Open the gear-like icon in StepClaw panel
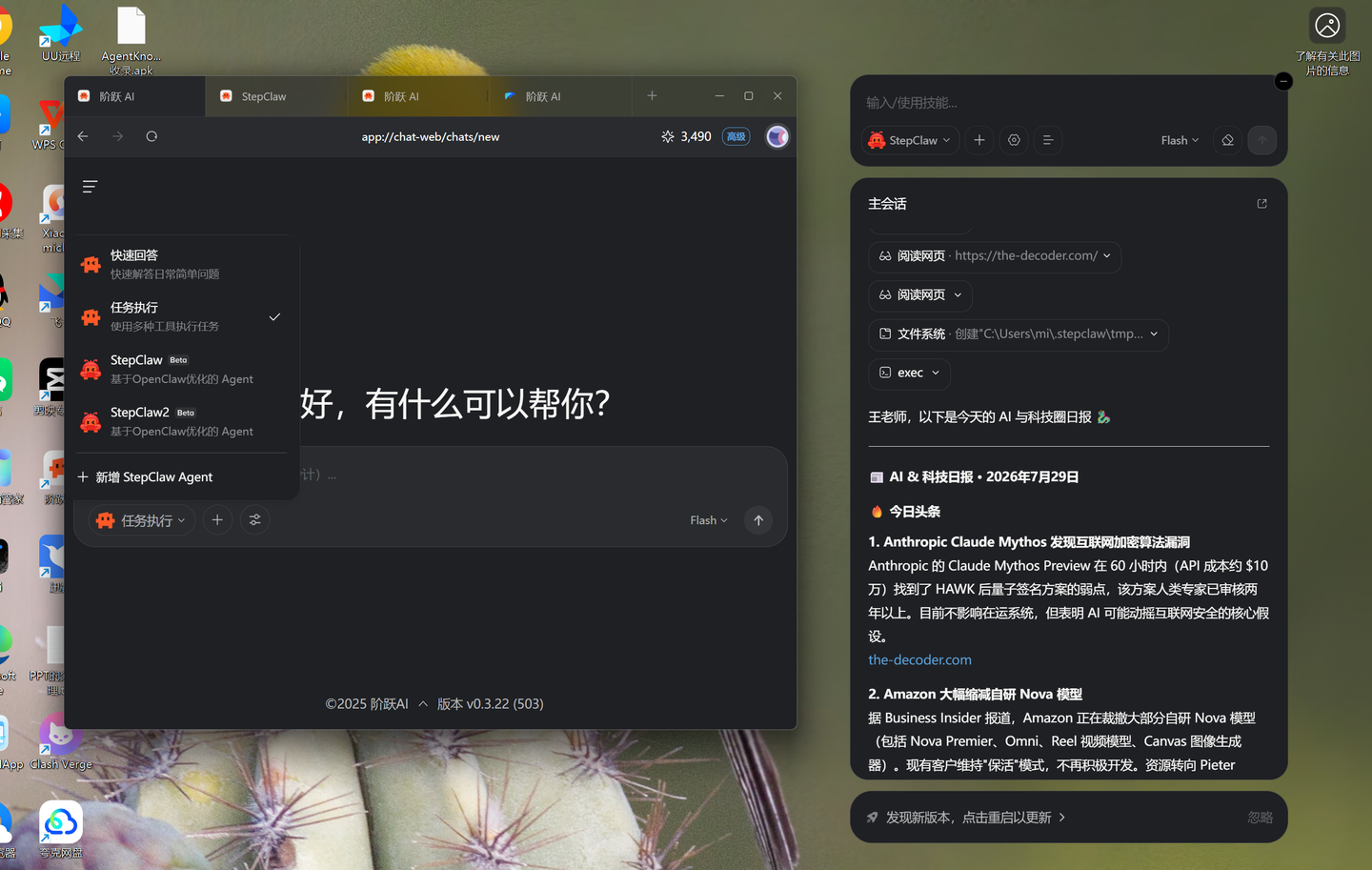 pyautogui.click(x=1014, y=140)
